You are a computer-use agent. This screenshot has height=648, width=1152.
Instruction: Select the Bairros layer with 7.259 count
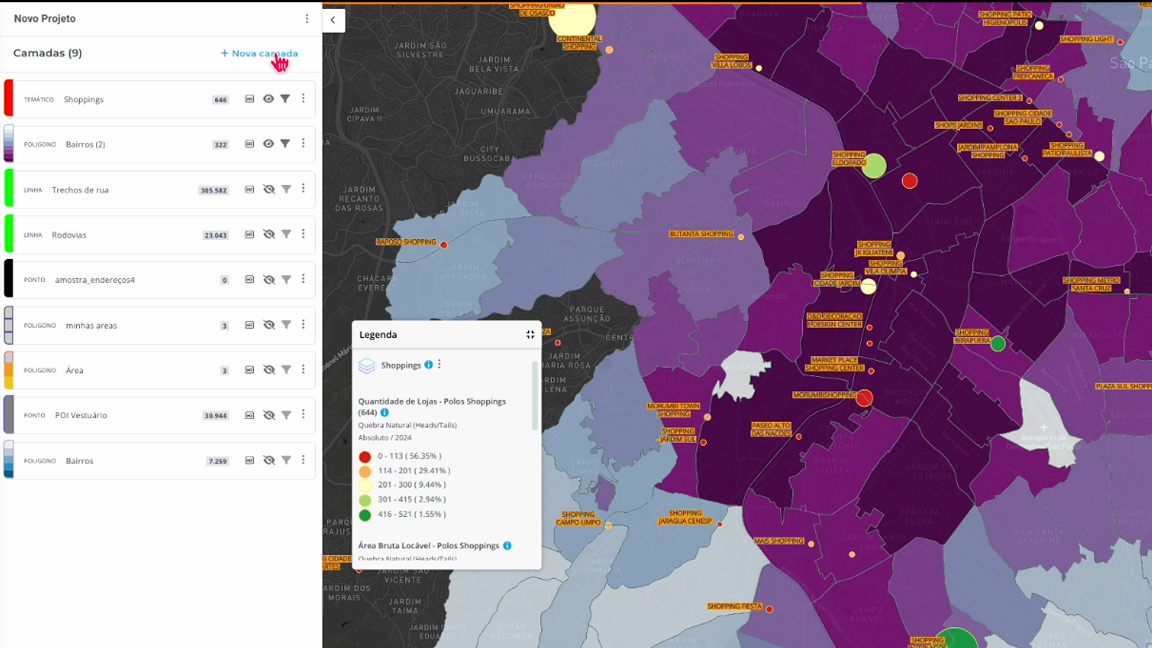(x=80, y=461)
